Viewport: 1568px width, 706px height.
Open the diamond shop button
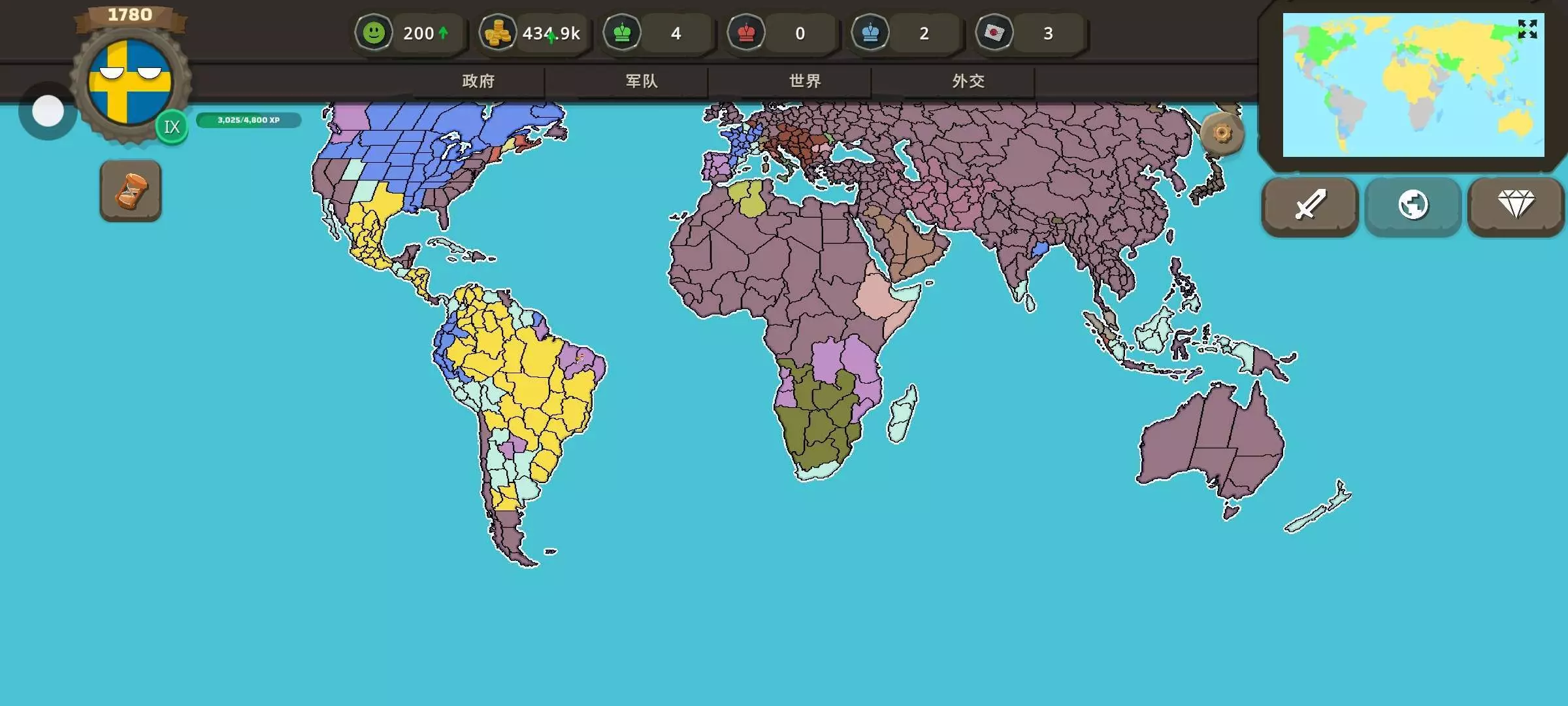tap(1516, 205)
